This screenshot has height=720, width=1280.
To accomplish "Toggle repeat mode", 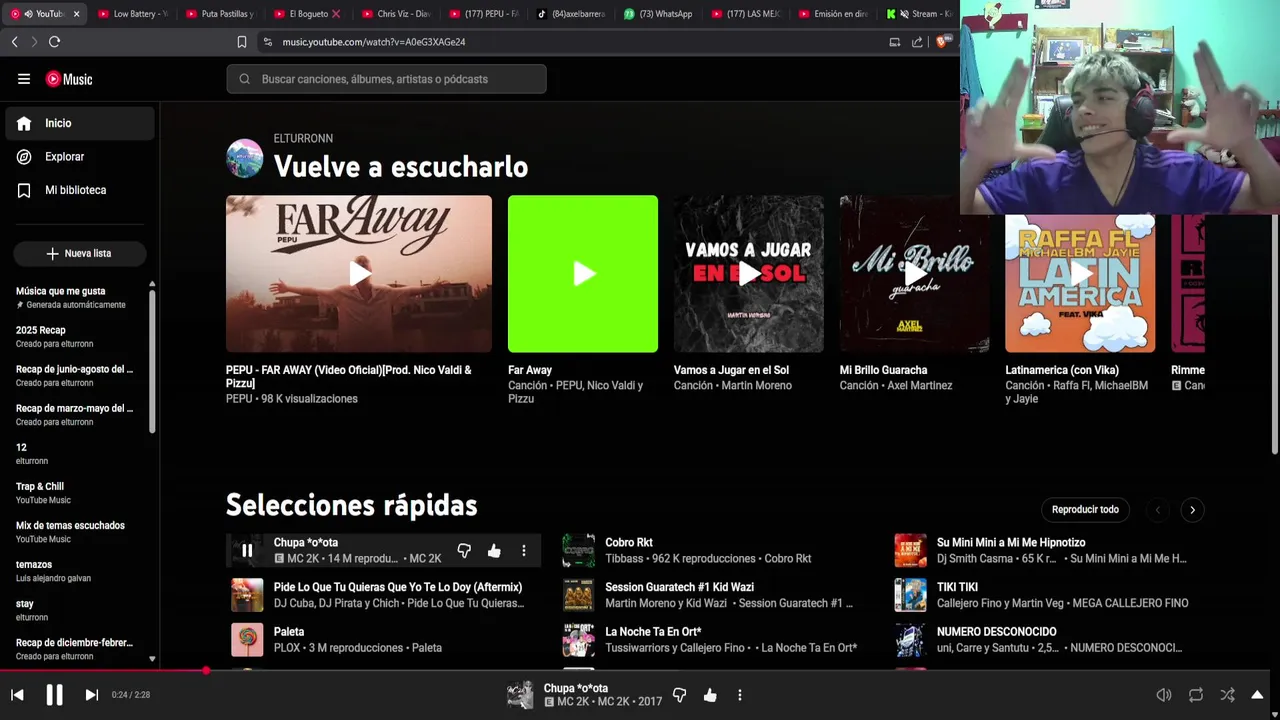I will pyautogui.click(x=1196, y=695).
